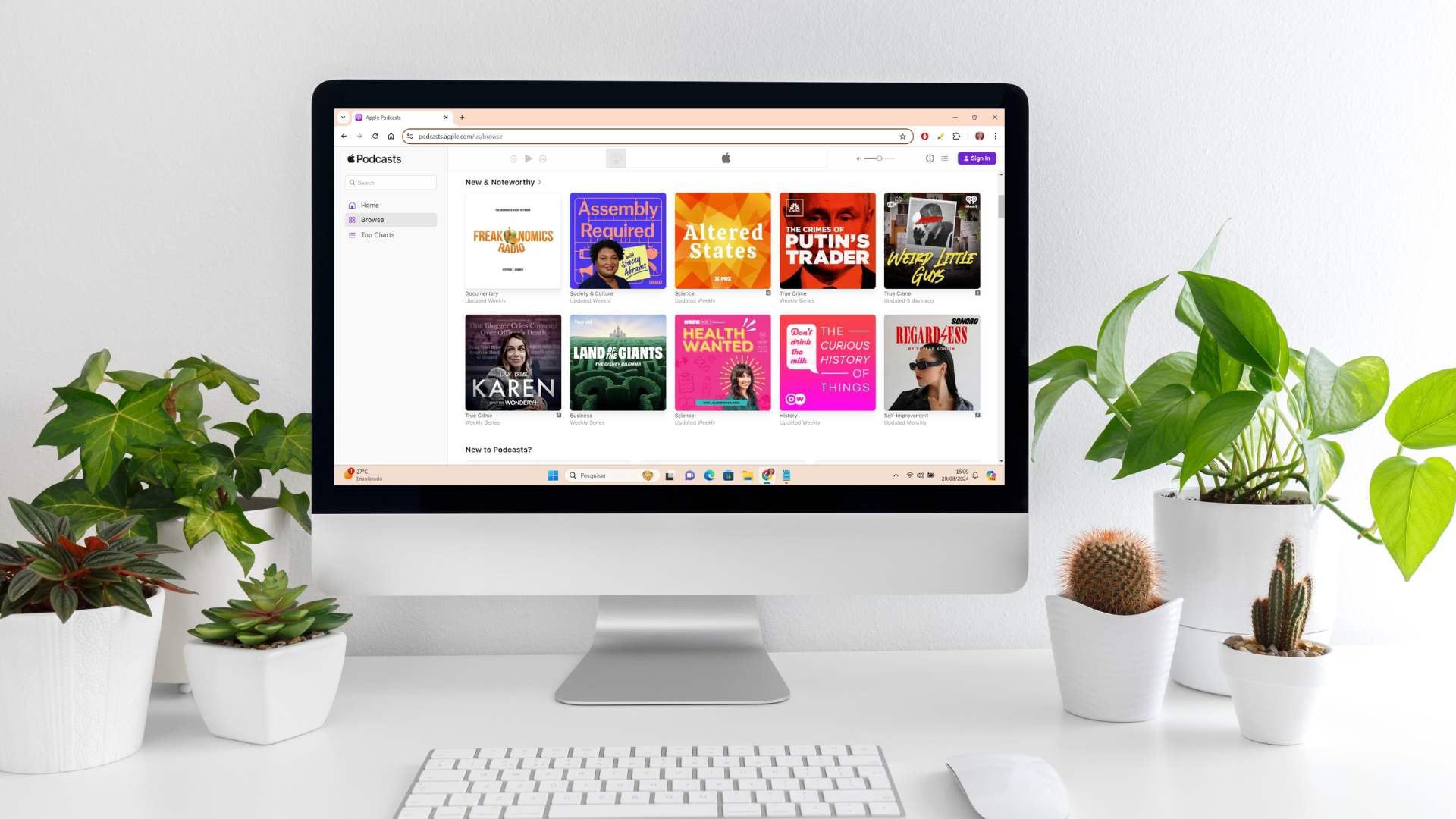Click the Altered States podcast cover
1456x819 pixels.
(x=722, y=240)
